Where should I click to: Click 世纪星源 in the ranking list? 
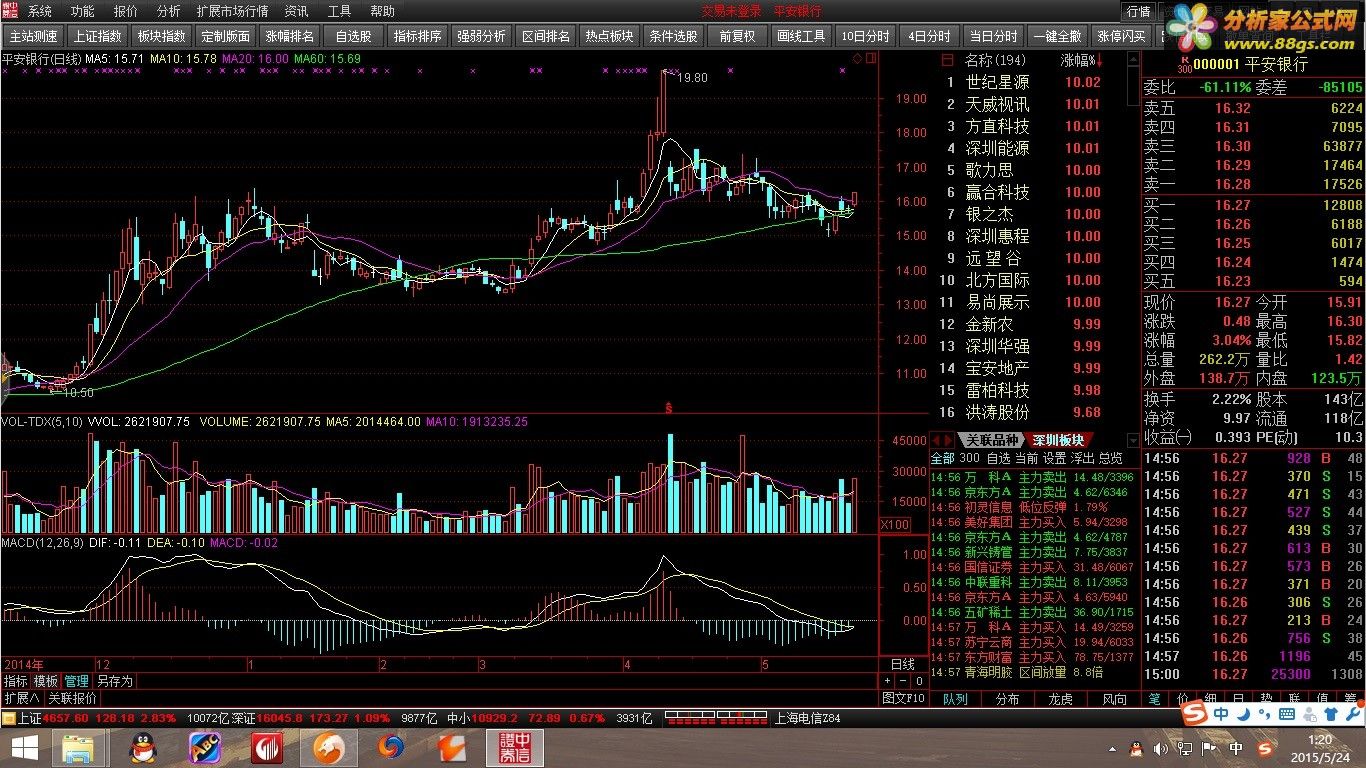[996, 82]
